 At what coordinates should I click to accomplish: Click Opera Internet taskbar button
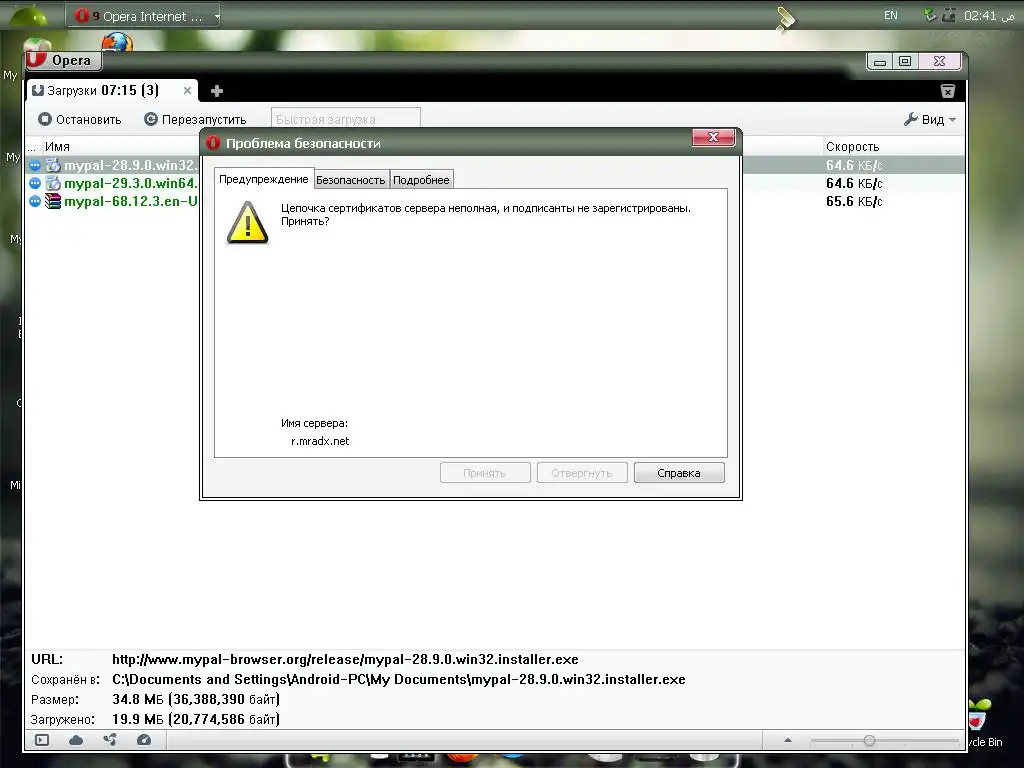[x=142, y=16]
